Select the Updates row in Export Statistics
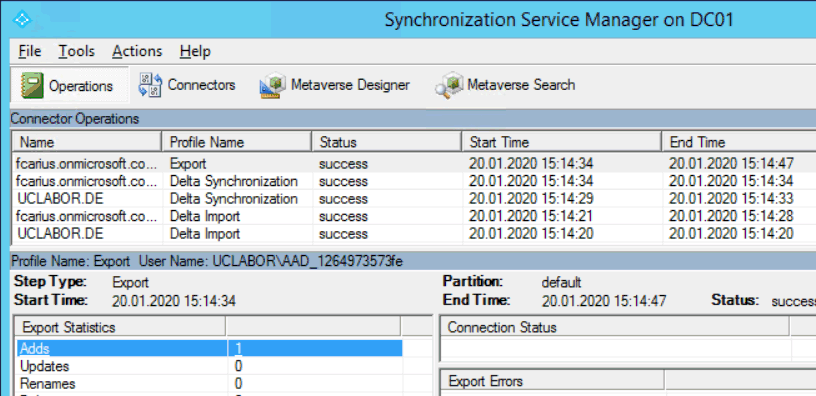This screenshot has height=396, width=816. click(x=210, y=366)
